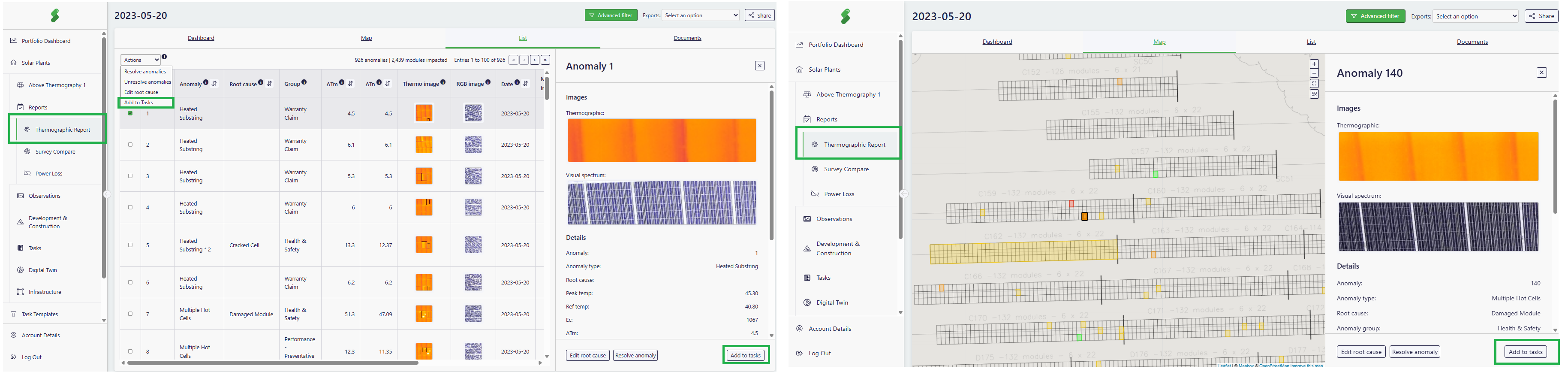The image size is (1568, 372).
Task: Click Solar Plants house icon in List view sidebar
Action: pyautogui.click(x=13, y=63)
